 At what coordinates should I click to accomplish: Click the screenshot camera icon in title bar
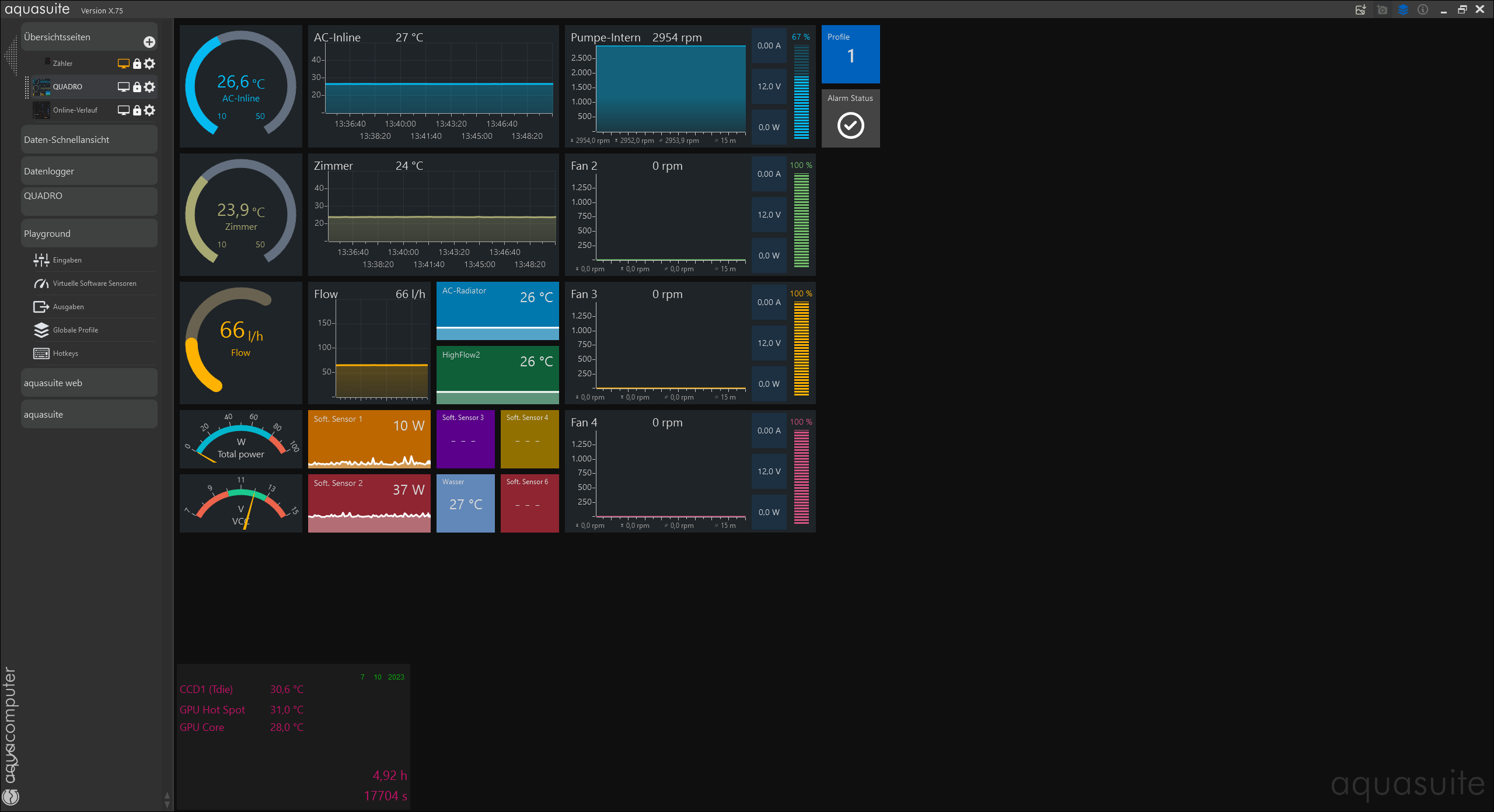click(x=1382, y=10)
